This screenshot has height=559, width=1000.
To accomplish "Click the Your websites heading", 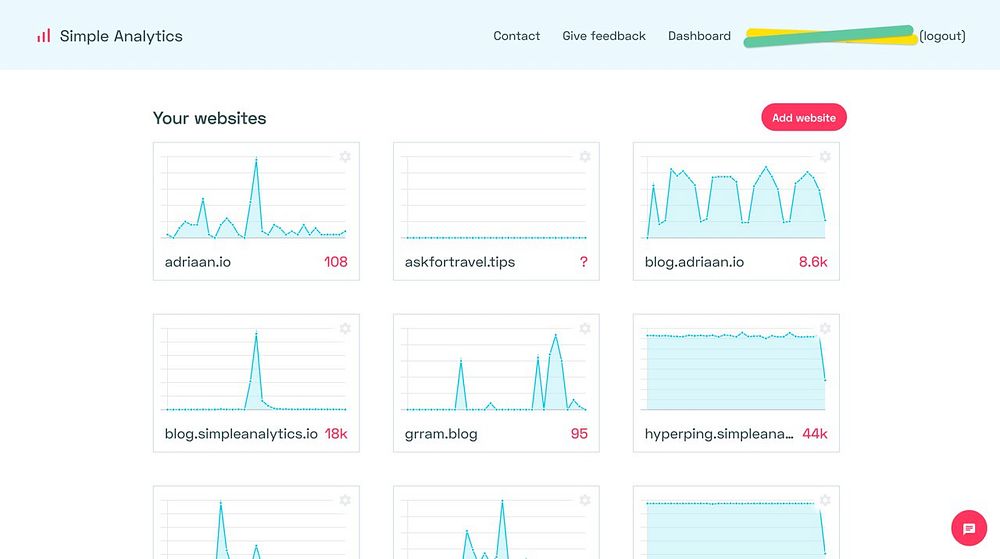I will [209, 118].
